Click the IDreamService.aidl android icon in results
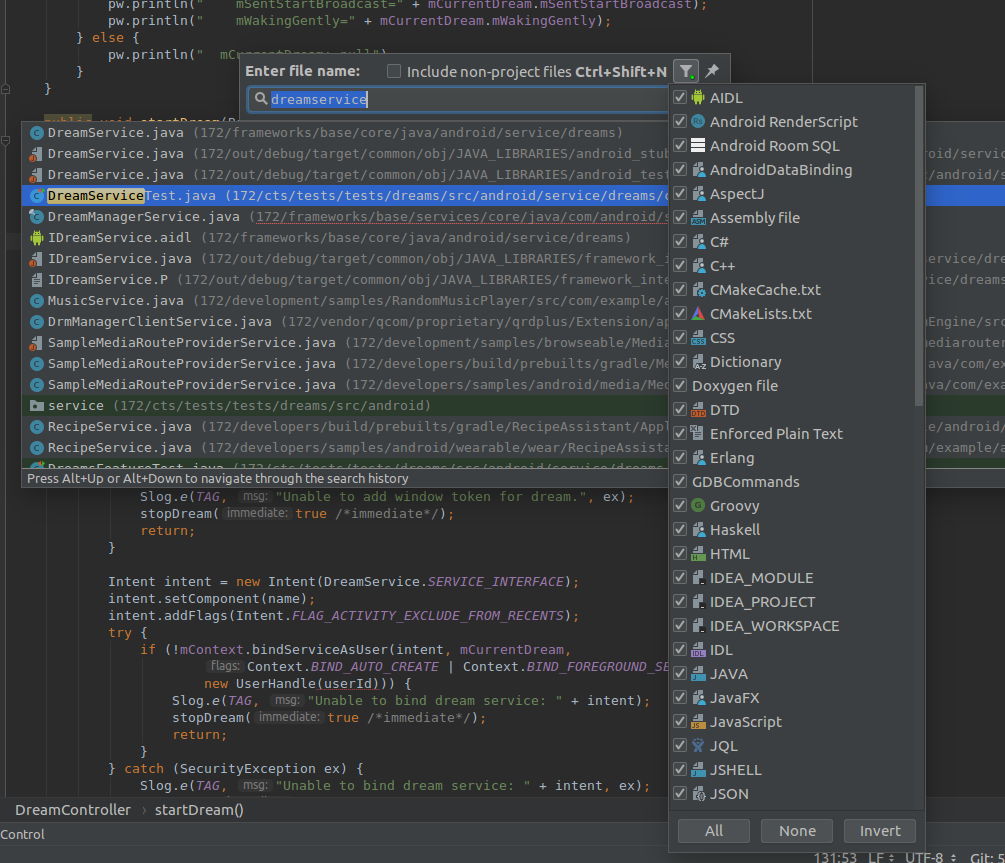The height and width of the screenshot is (863, 1005). pos(37,238)
